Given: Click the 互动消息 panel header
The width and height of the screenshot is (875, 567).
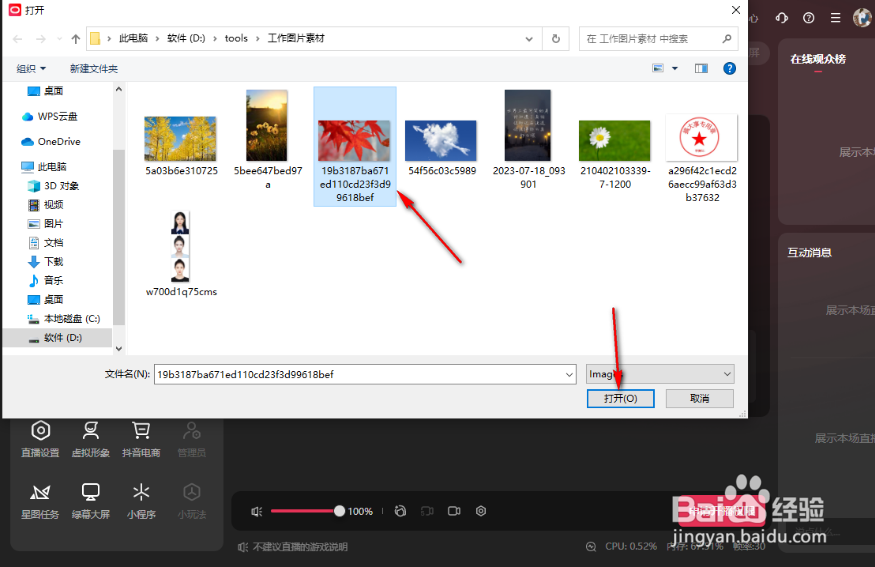Looking at the screenshot, I should (x=809, y=253).
